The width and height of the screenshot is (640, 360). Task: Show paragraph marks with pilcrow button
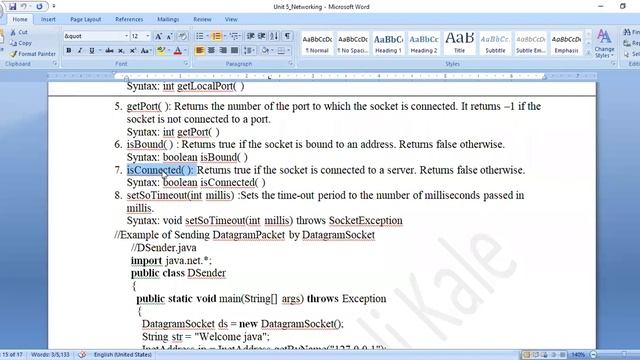pos(287,36)
